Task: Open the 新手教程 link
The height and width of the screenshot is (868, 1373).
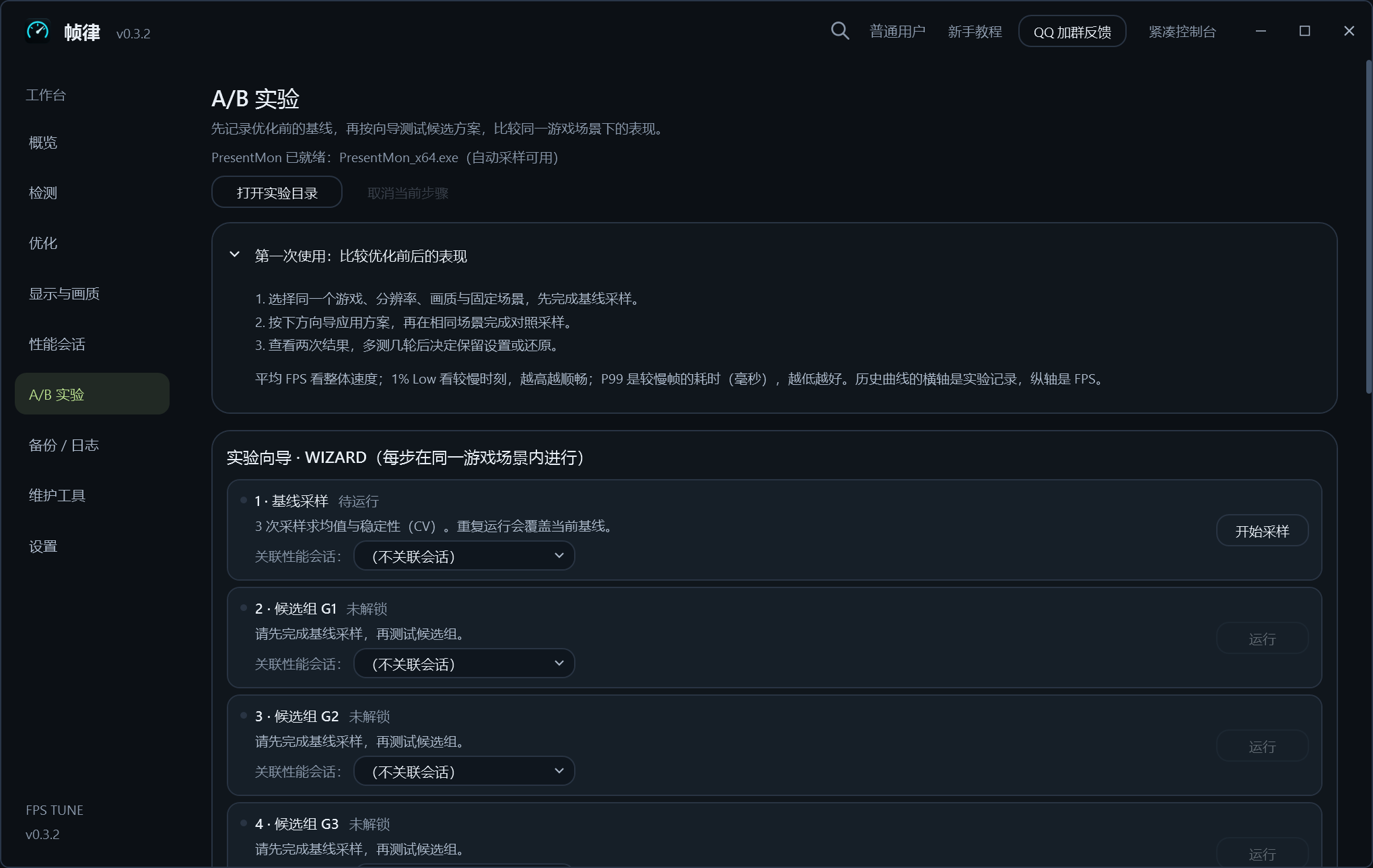Action: coord(975,32)
